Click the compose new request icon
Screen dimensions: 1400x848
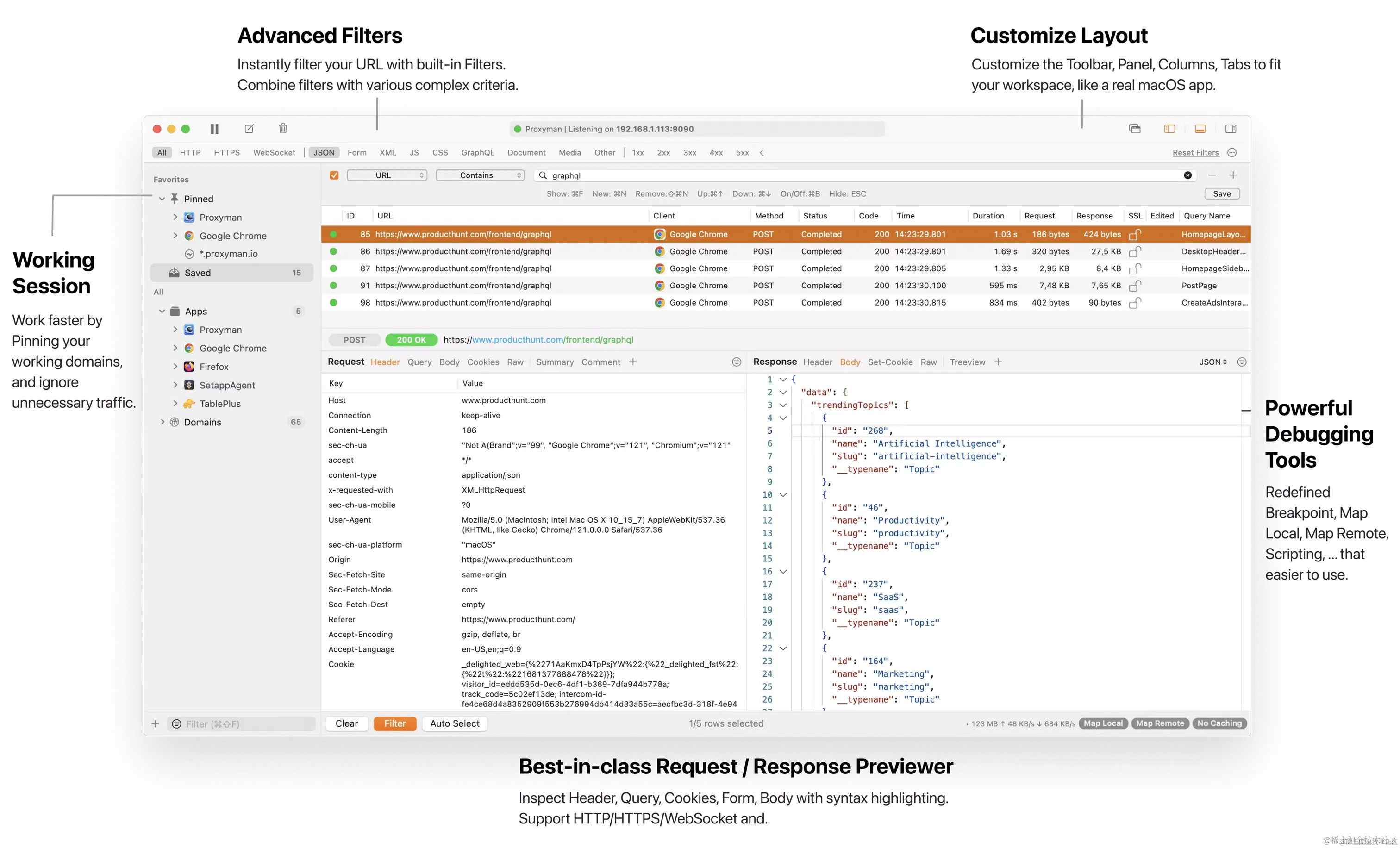pyautogui.click(x=249, y=129)
